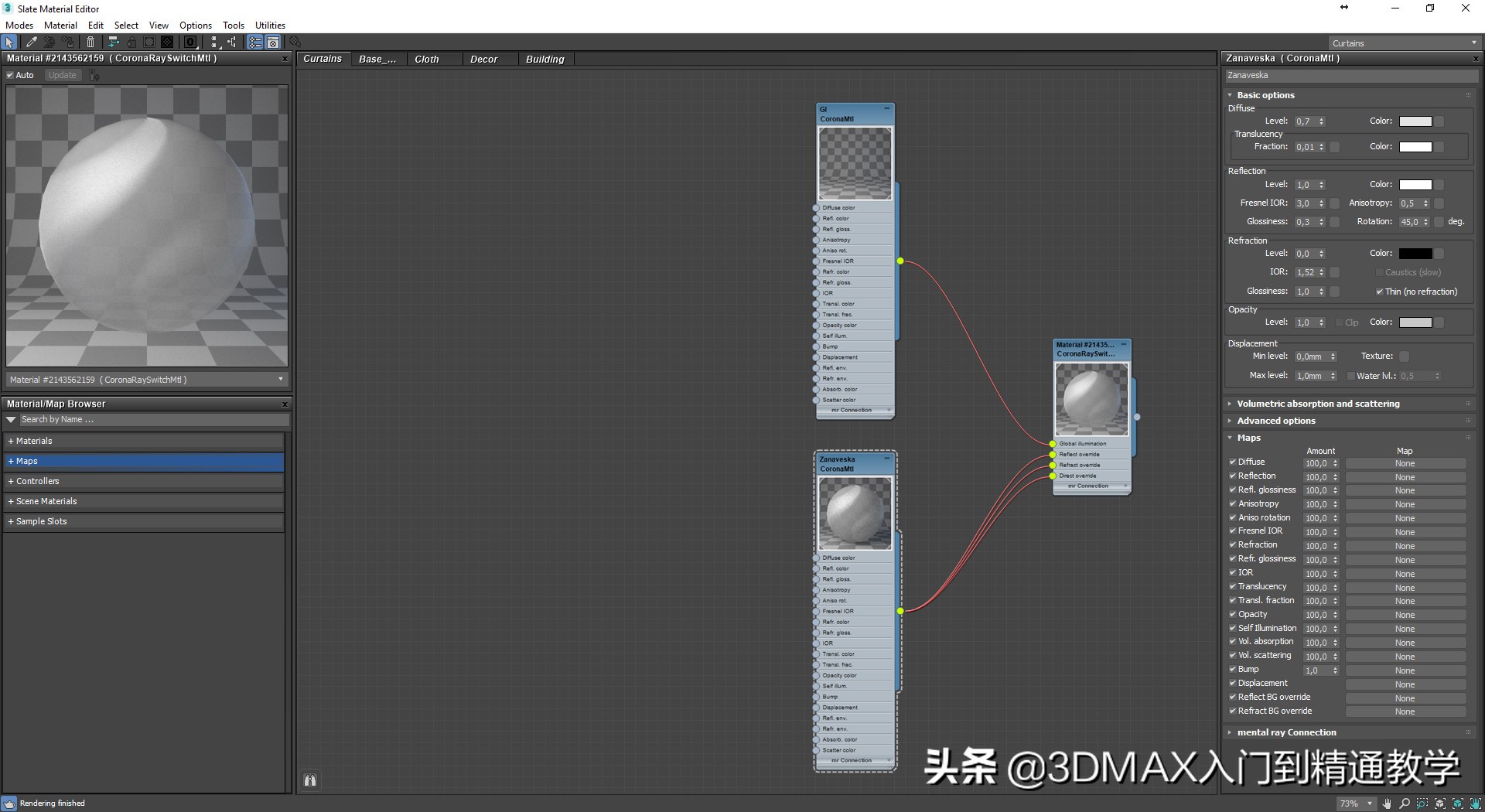Image resolution: width=1485 pixels, height=812 pixels.
Task: Click the Assign Material to Selection icon
Action: coord(49,42)
